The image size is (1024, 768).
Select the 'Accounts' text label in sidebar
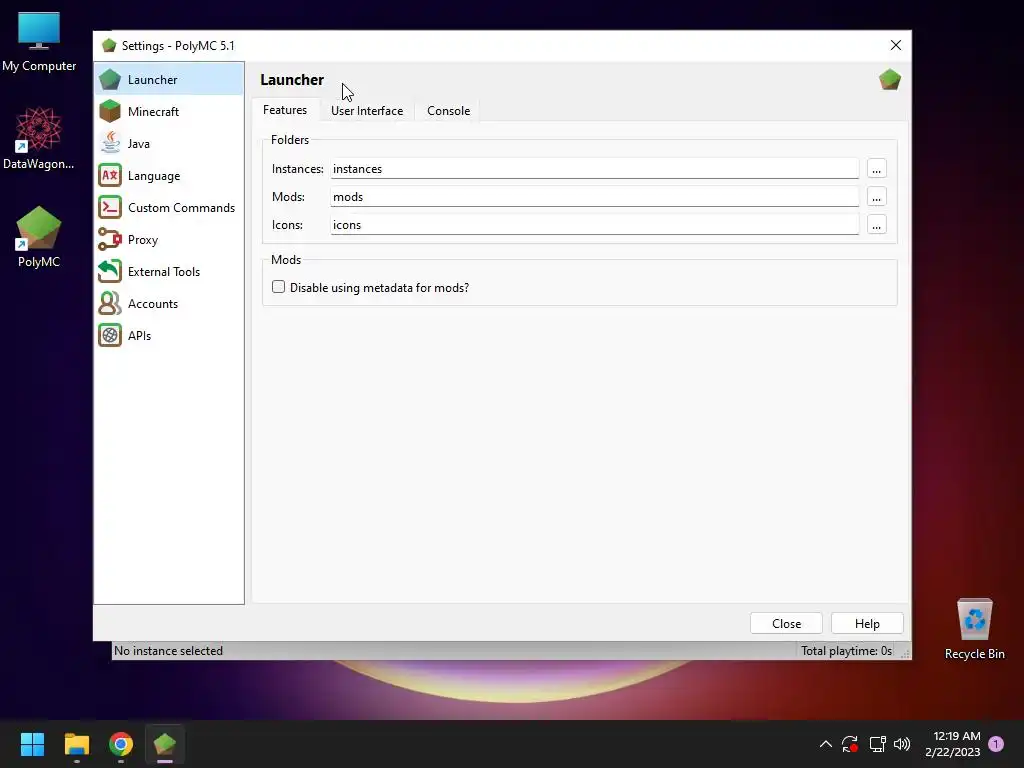(153, 304)
